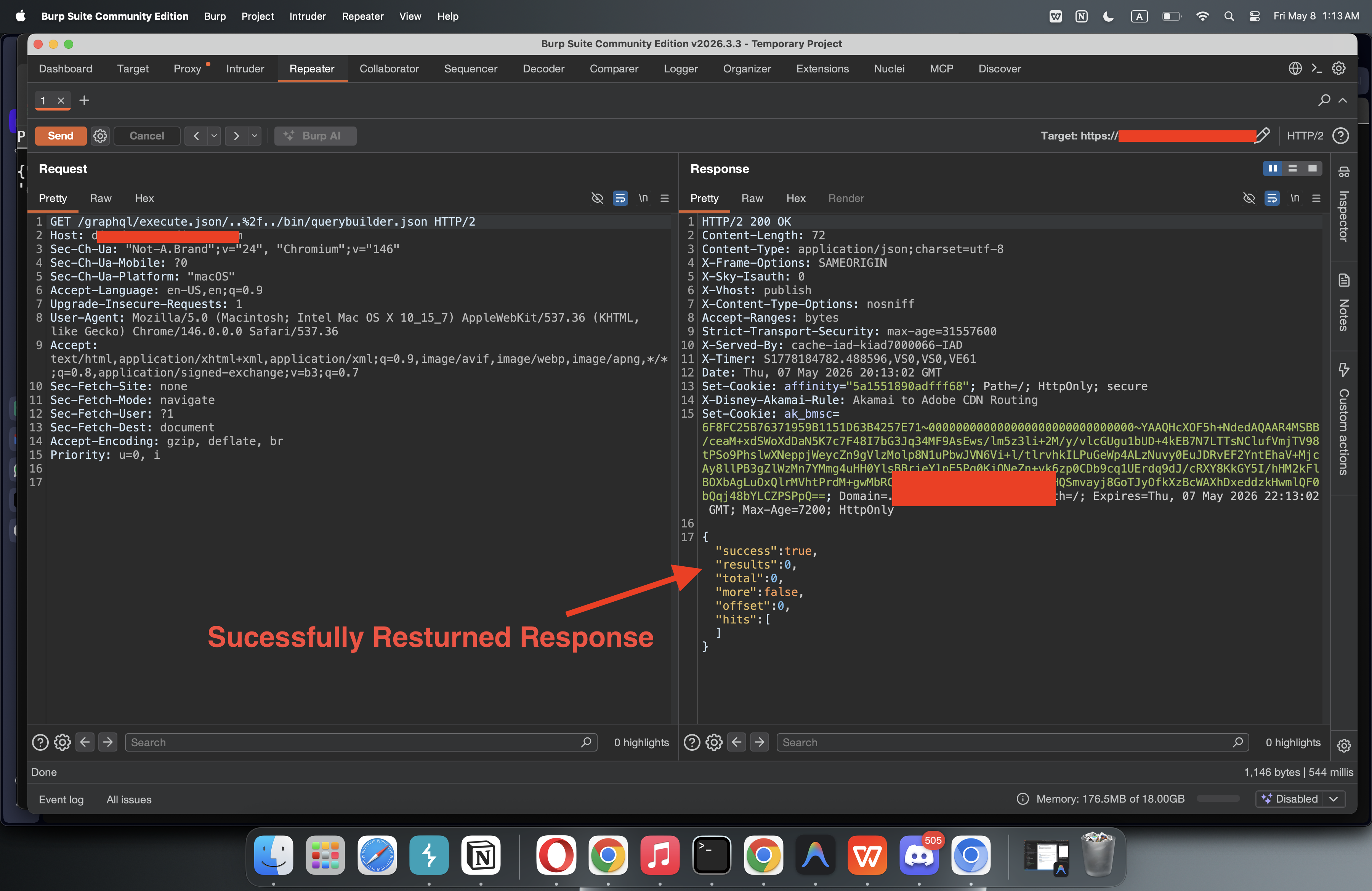
Task: Click the Cancel button
Action: pyautogui.click(x=147, y=136)
